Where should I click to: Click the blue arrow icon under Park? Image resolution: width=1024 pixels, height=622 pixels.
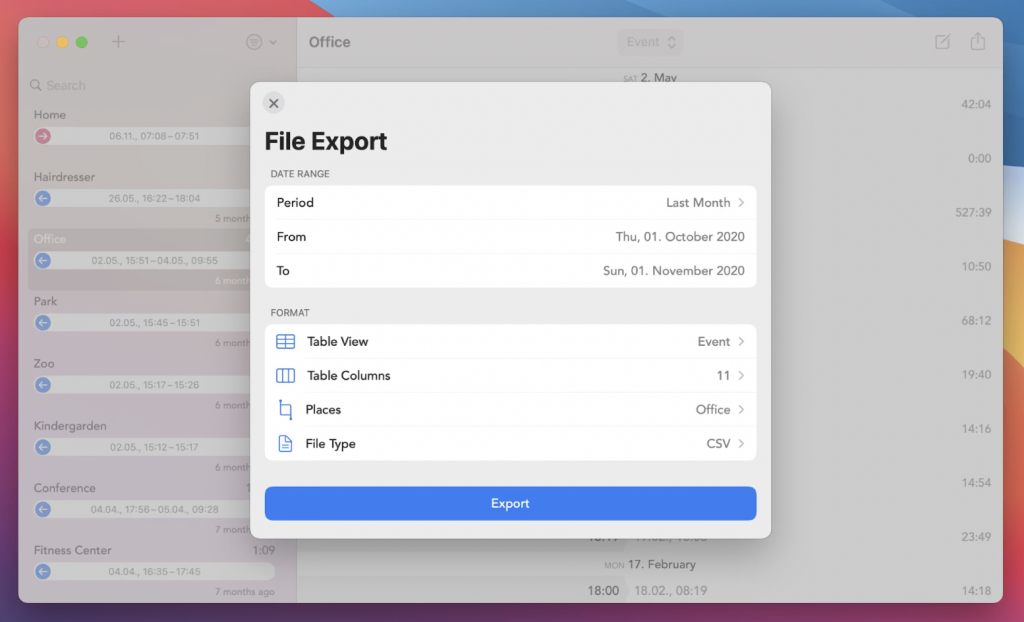43,322
